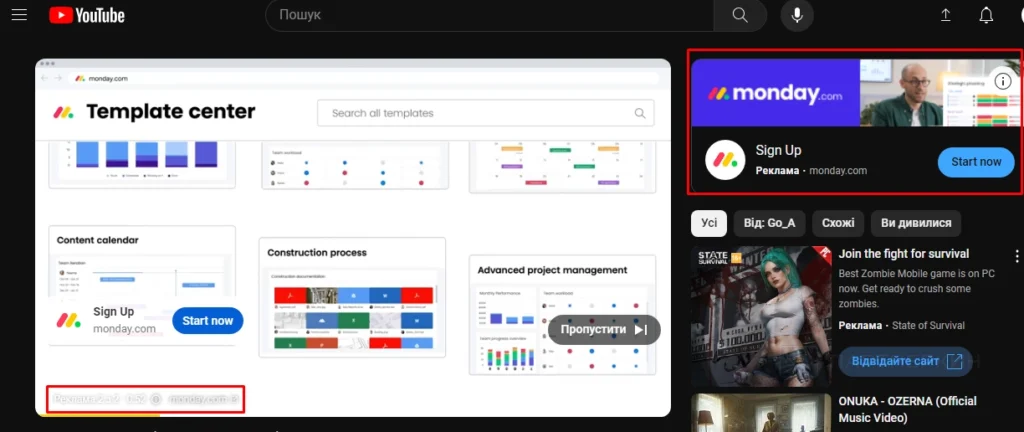Click monday.com domain under sidebar Sign Up
The height and width of the screenshot is (432, 1024).
tap(839, 171)
